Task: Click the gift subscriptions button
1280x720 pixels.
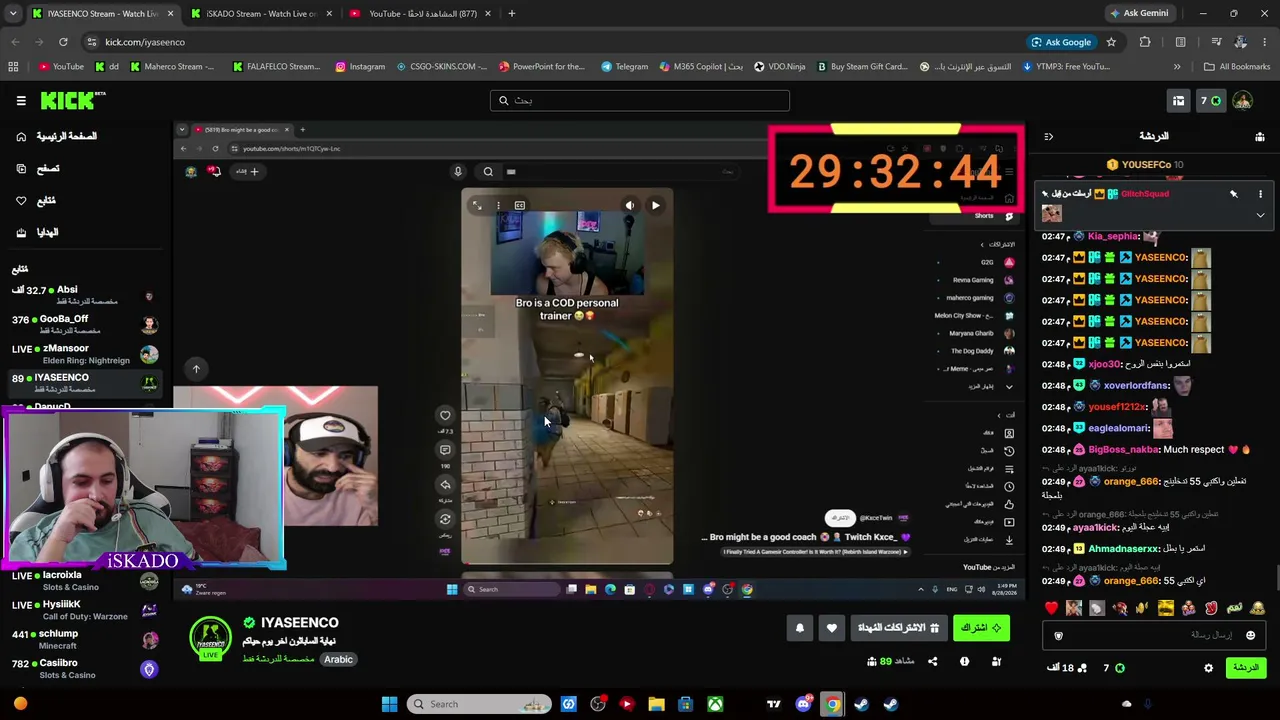Action: pyautogui.click(x=898, y=628)
